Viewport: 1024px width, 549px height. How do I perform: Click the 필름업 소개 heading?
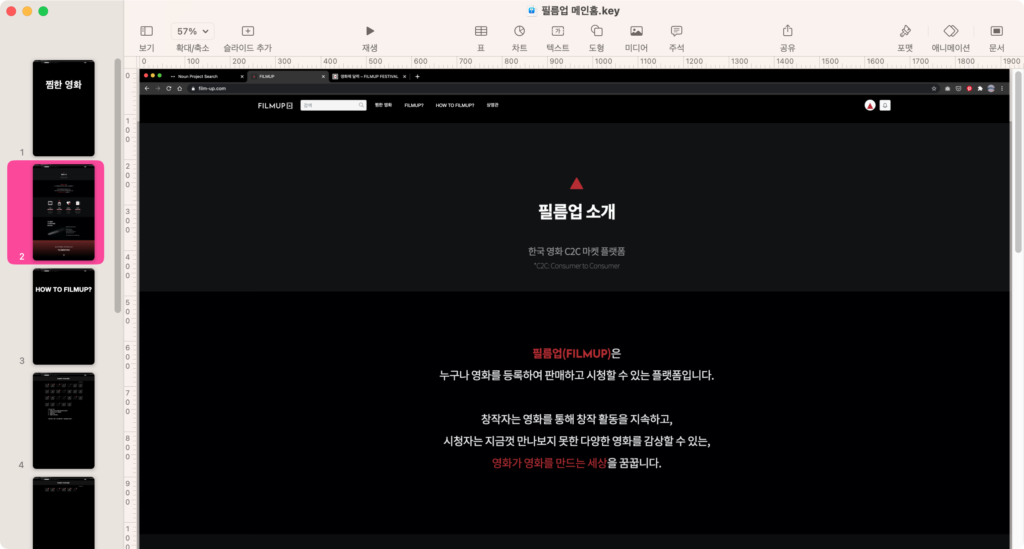point(577,212)
